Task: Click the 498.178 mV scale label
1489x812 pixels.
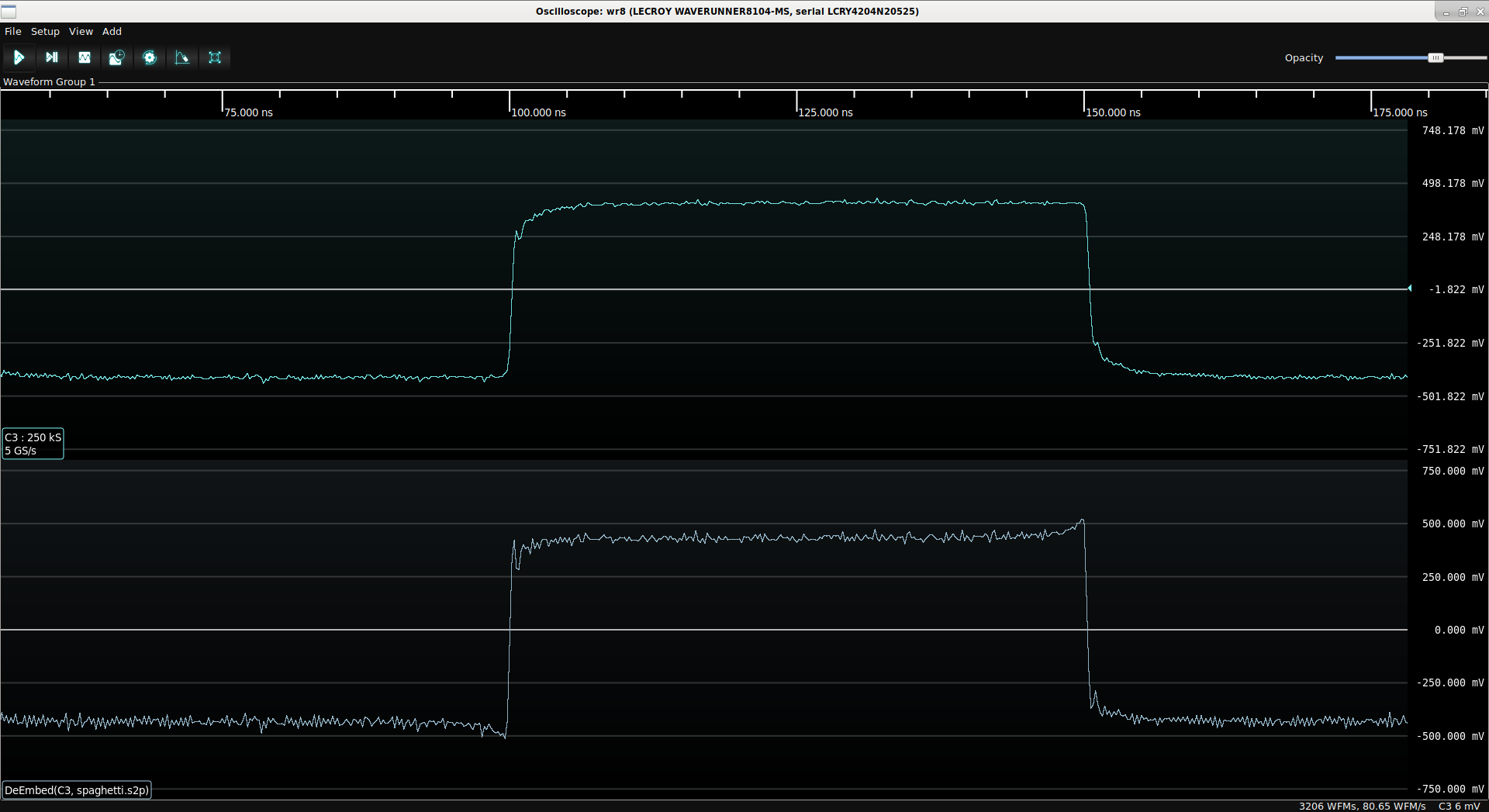Action: [1453, 183]
